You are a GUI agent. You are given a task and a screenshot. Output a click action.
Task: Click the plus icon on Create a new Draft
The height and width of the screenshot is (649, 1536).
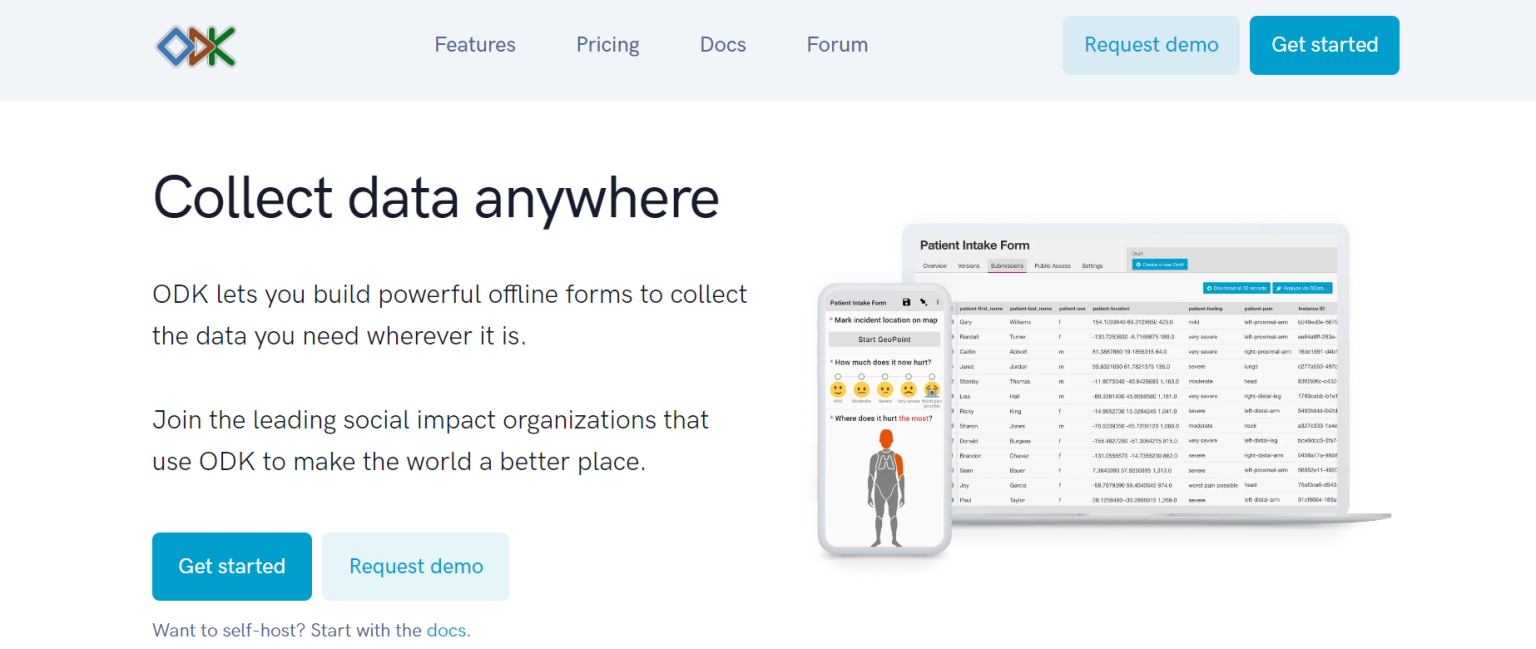(x=1138, y=265)
